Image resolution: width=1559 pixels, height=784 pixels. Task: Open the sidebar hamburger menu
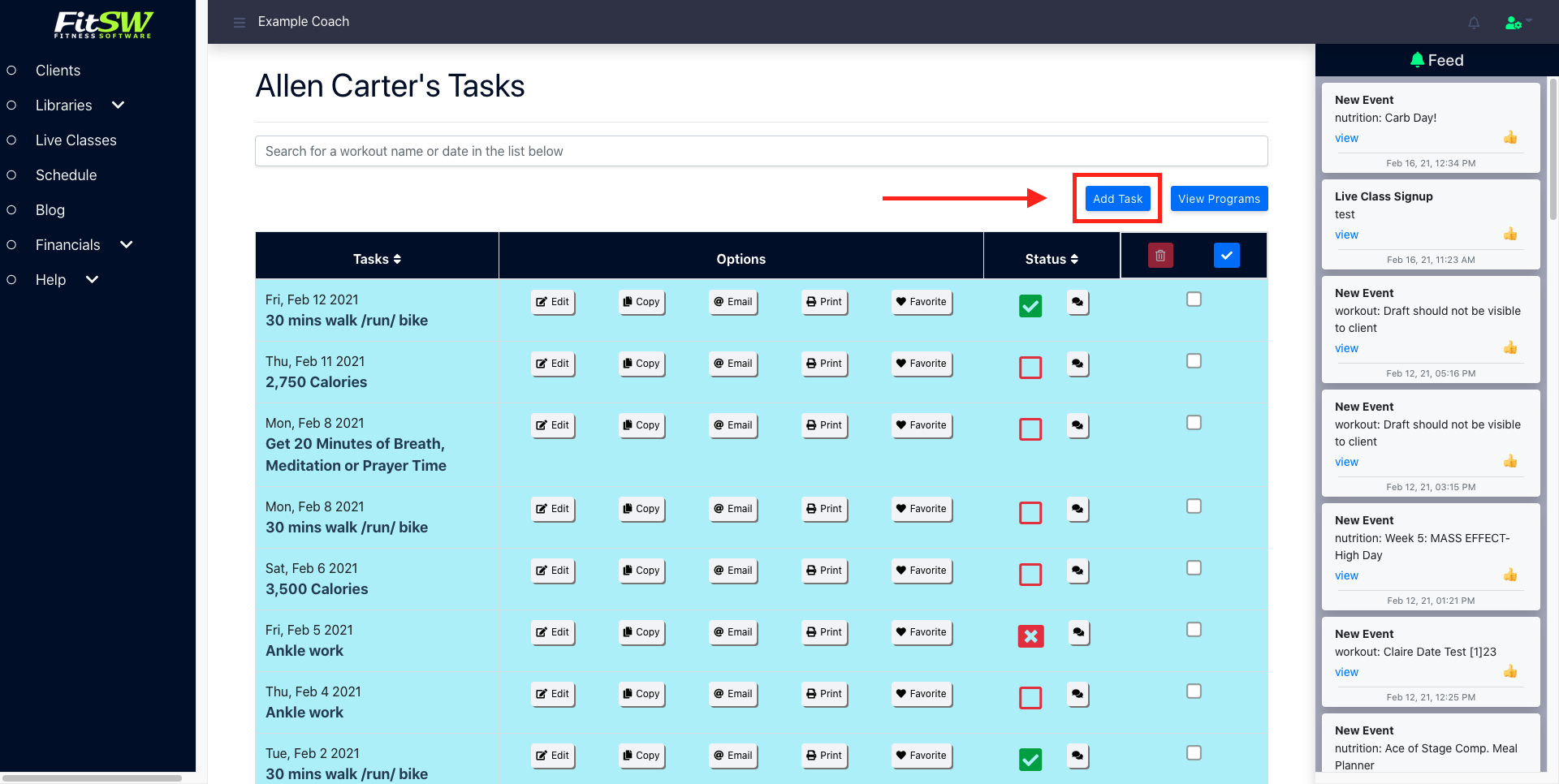240,22
